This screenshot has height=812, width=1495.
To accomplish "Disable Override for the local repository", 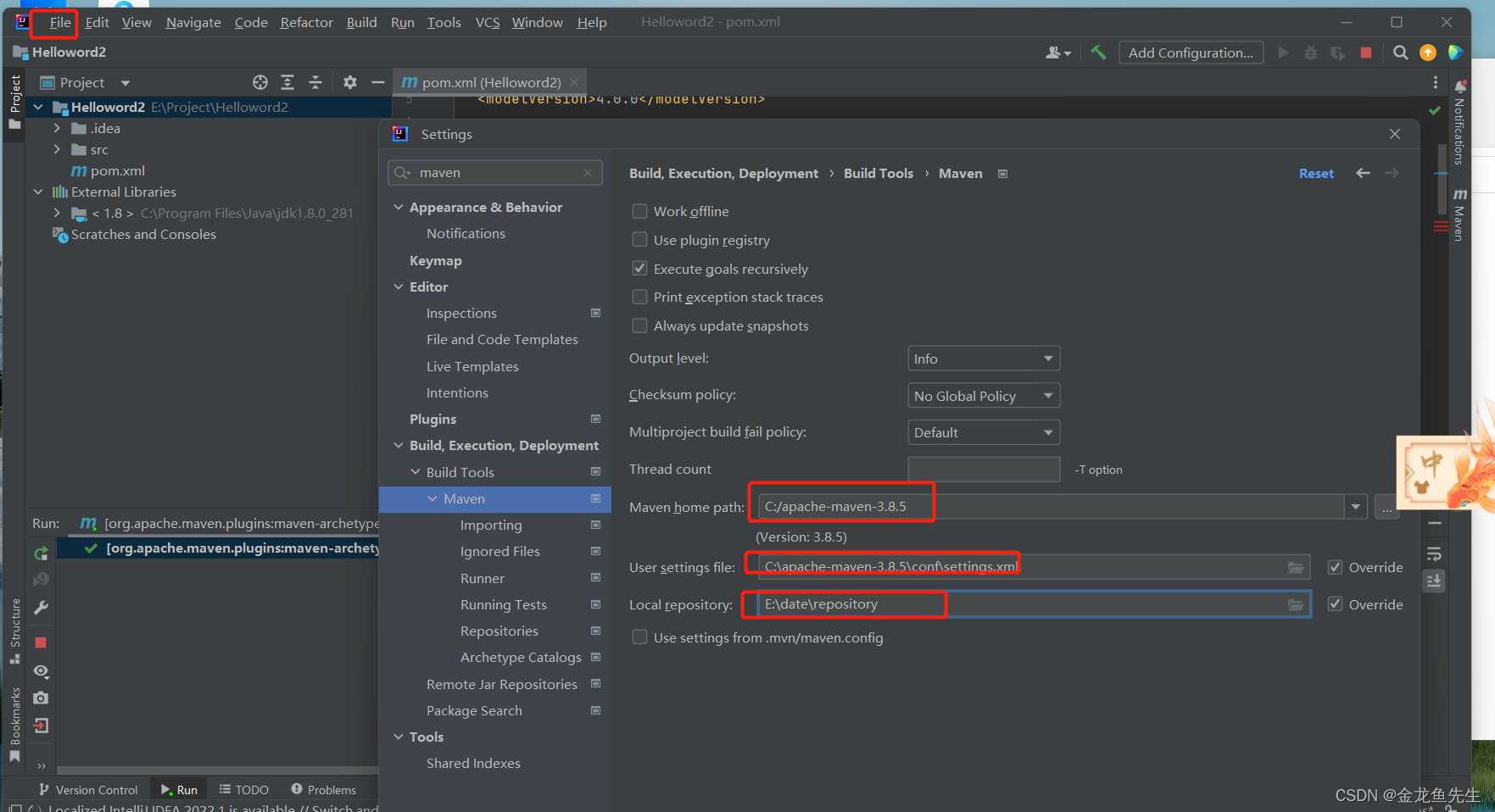I will pos(1335,603).
